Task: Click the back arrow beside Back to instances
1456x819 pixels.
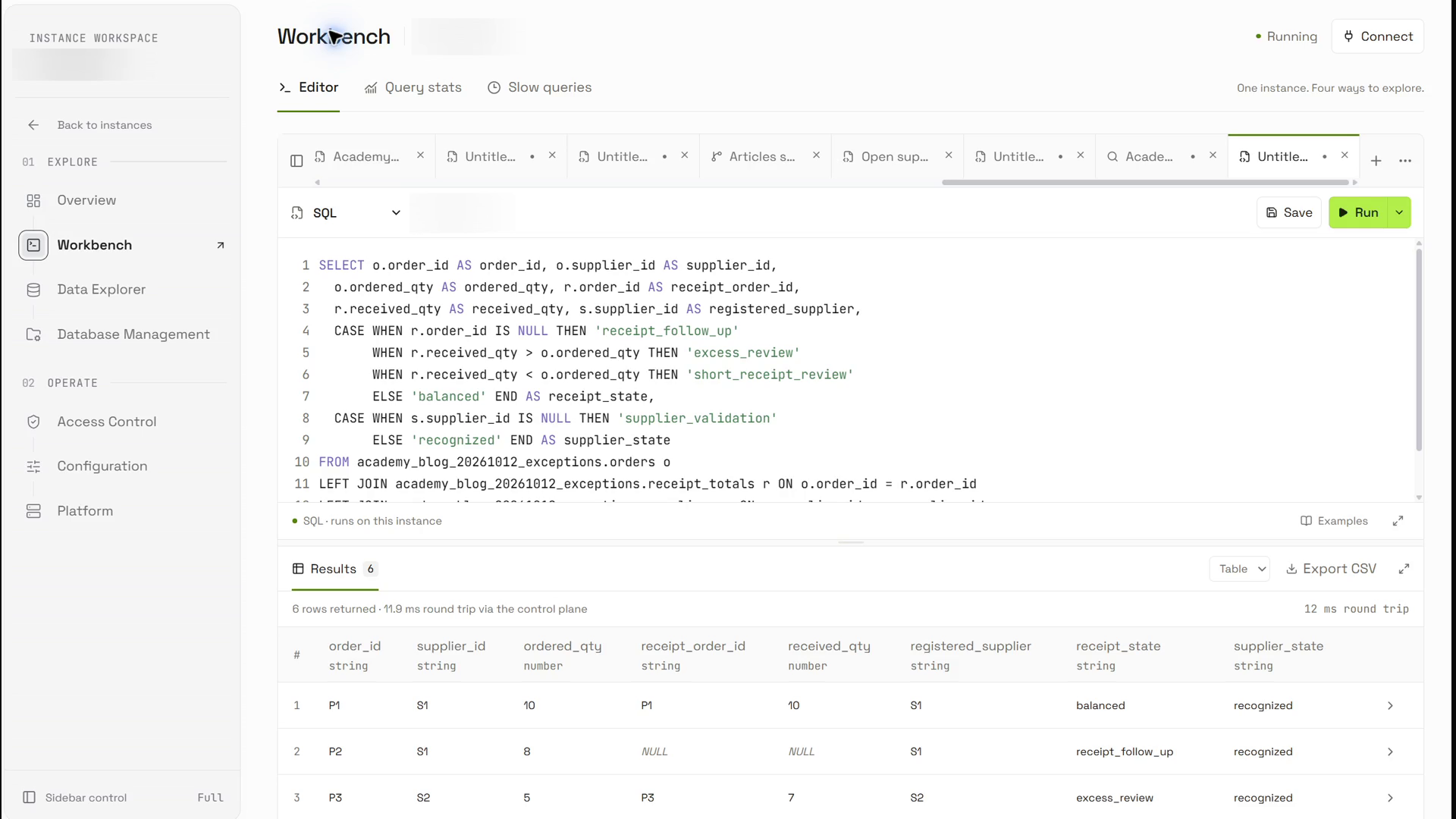Action: tap(33, 125)
